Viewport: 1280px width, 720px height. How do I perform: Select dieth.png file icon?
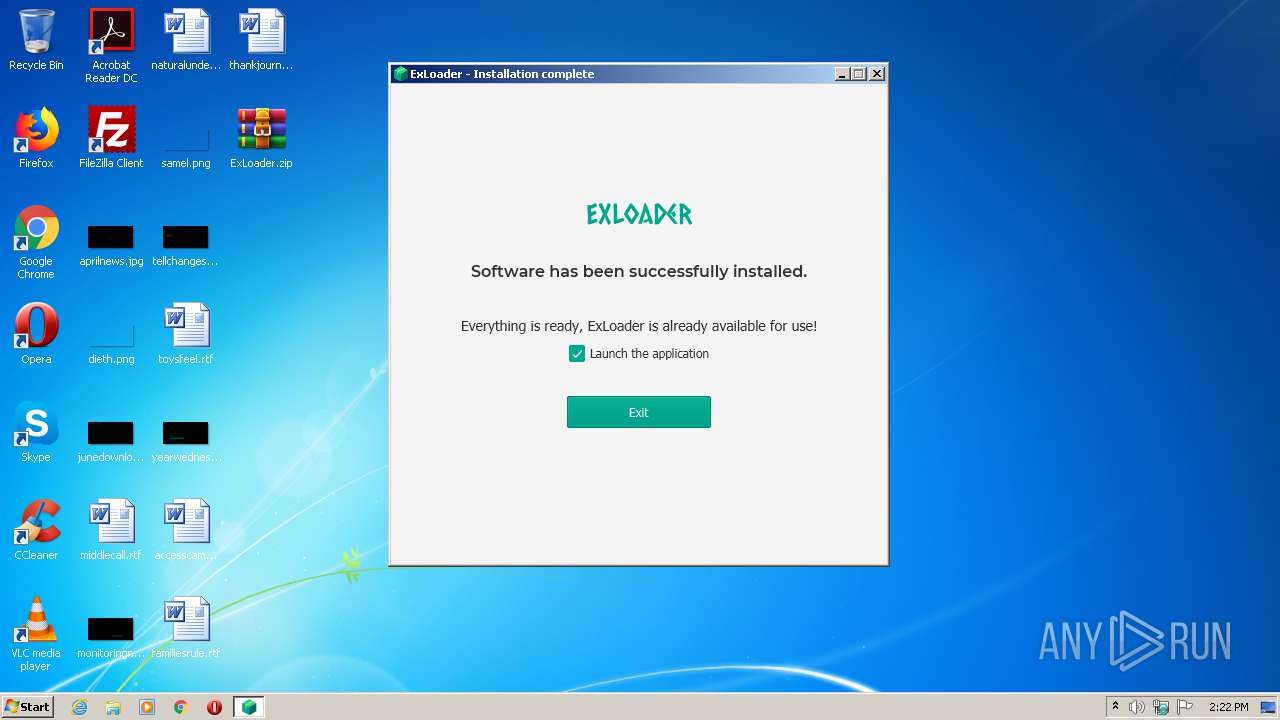(x=111, y=344)
